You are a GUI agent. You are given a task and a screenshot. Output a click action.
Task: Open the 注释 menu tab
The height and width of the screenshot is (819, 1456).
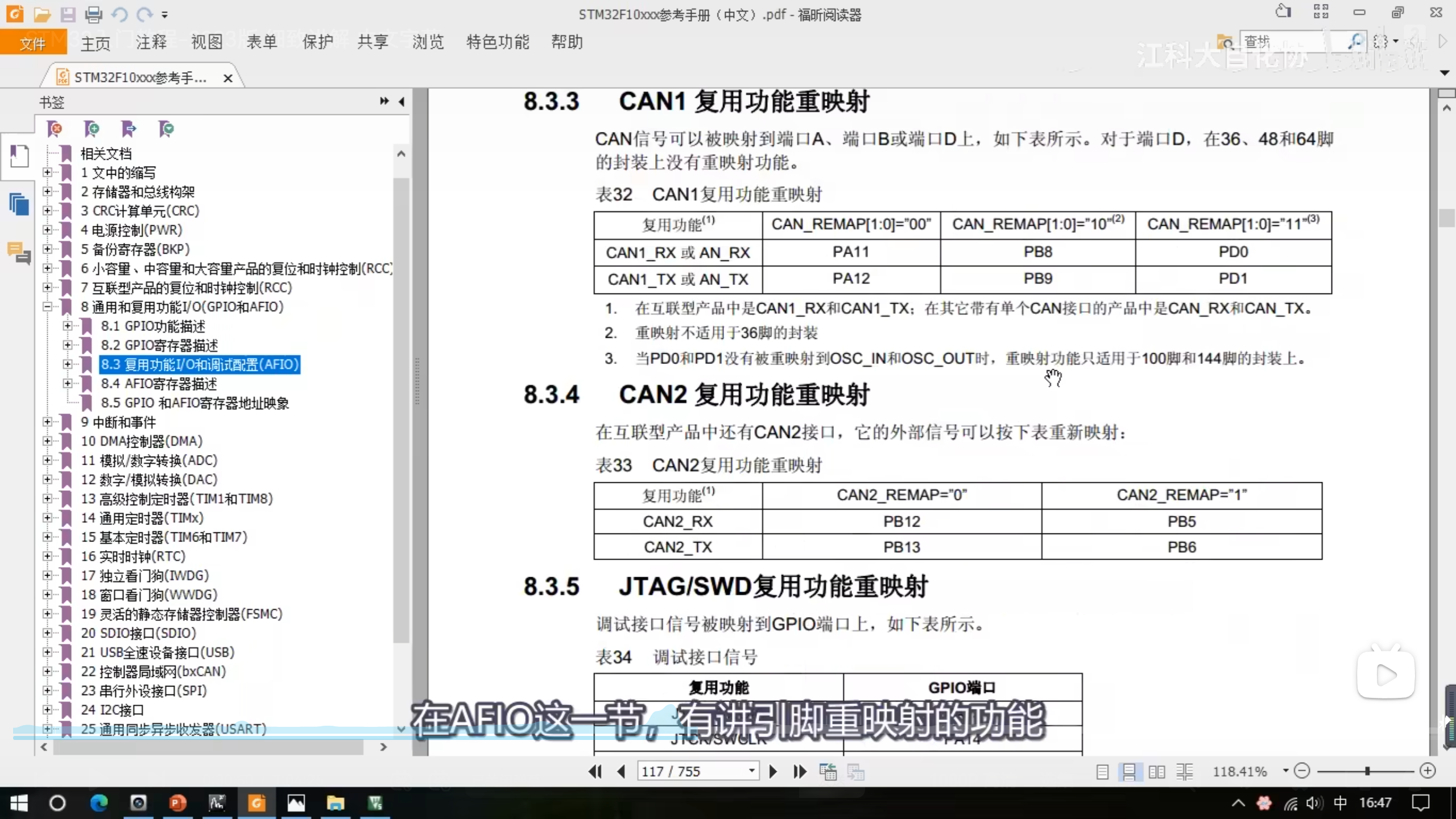[x=151, y=42]
